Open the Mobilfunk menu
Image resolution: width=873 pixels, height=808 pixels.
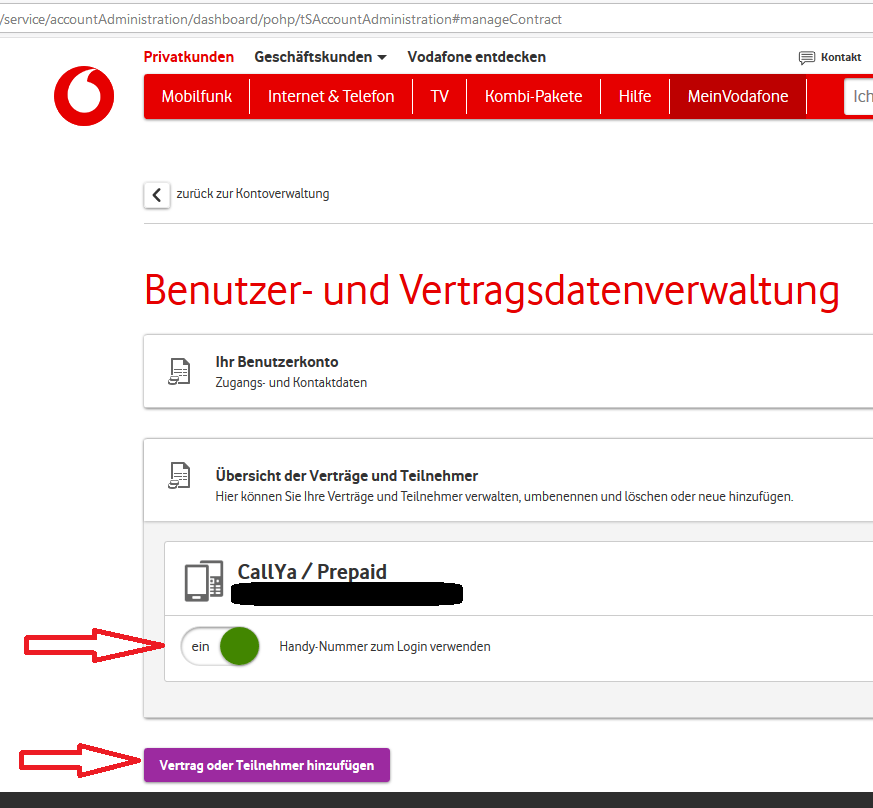(x=197, y=96)
